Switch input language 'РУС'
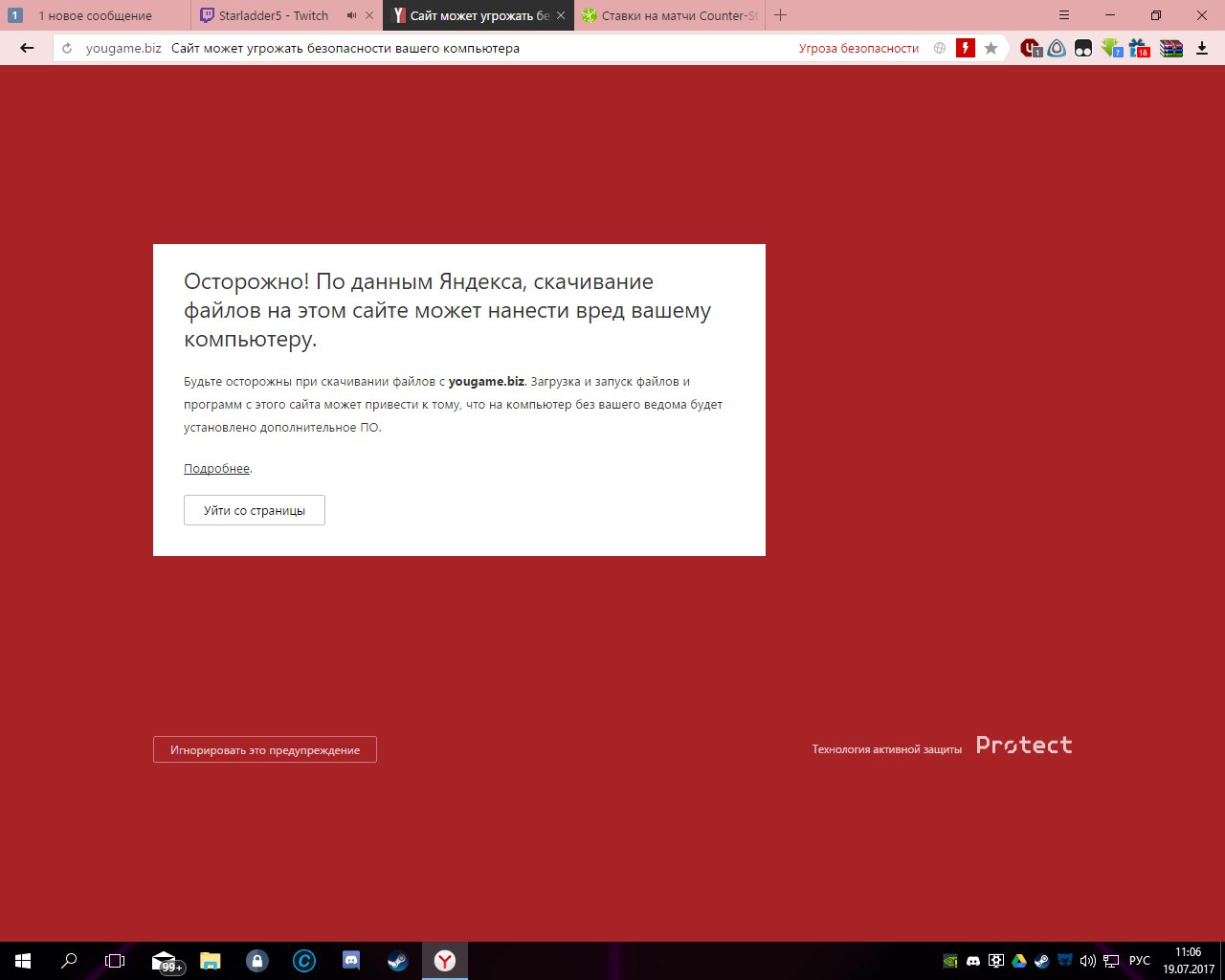Image resolution: width=1225 pixels, height=980 pixels. 1140,961
